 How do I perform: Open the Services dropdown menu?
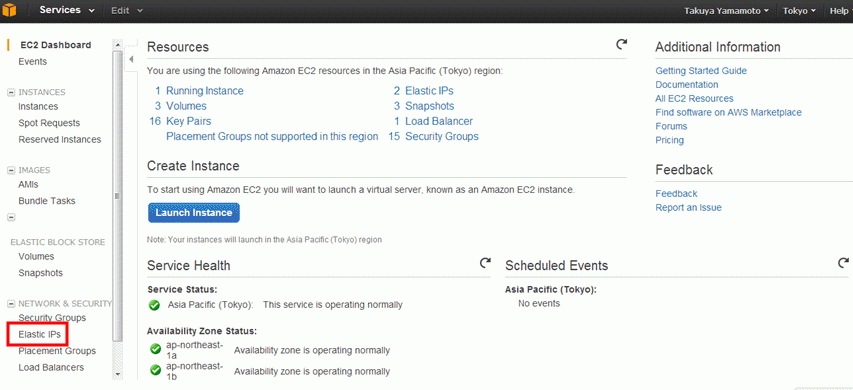pyautogui.click(x=66, y=10)
